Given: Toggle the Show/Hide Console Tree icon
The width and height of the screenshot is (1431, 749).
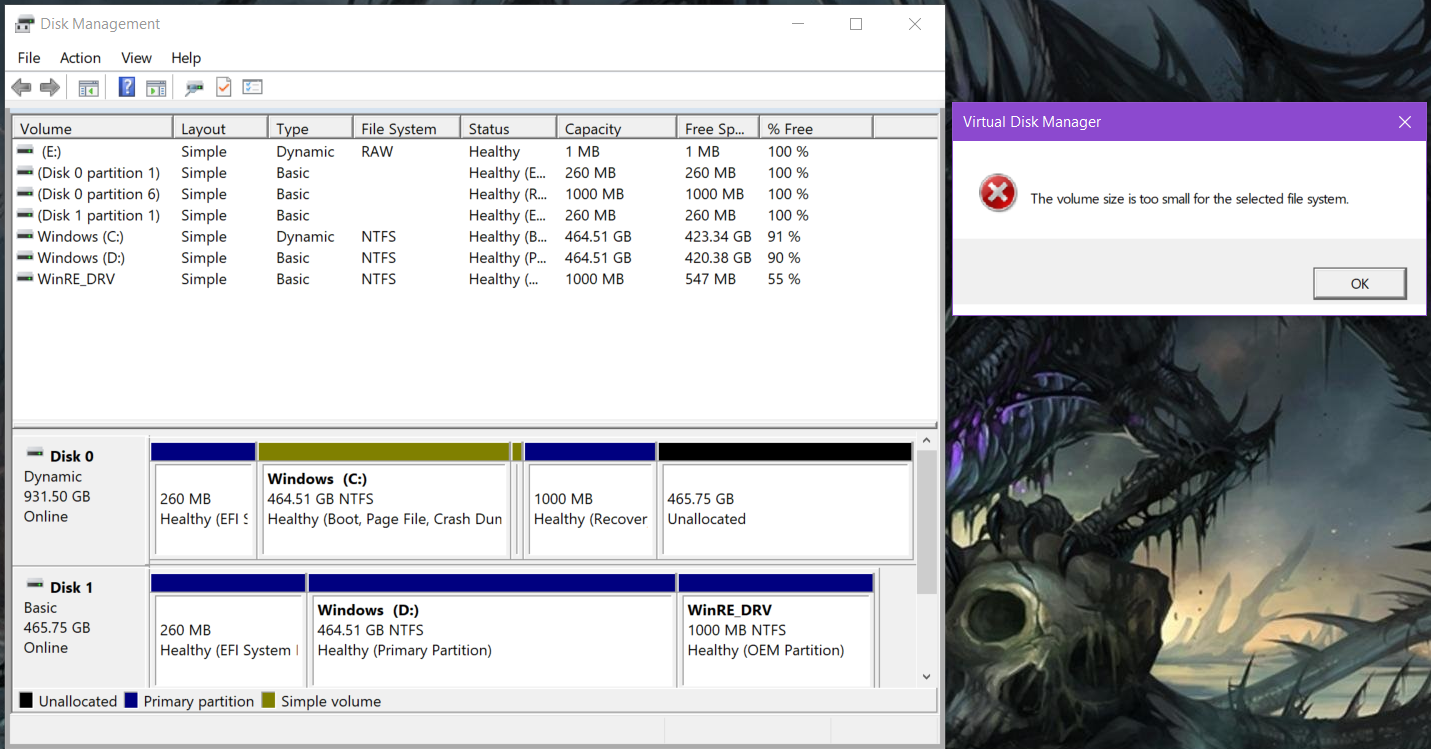Looking at the screenshot, I should [x=89, y=88].
